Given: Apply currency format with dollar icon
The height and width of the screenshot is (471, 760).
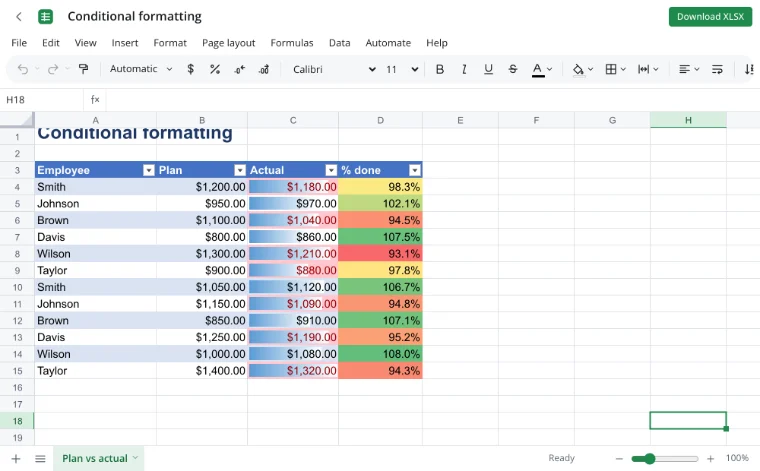Looking at the screenshot, I should pos(190,69).
